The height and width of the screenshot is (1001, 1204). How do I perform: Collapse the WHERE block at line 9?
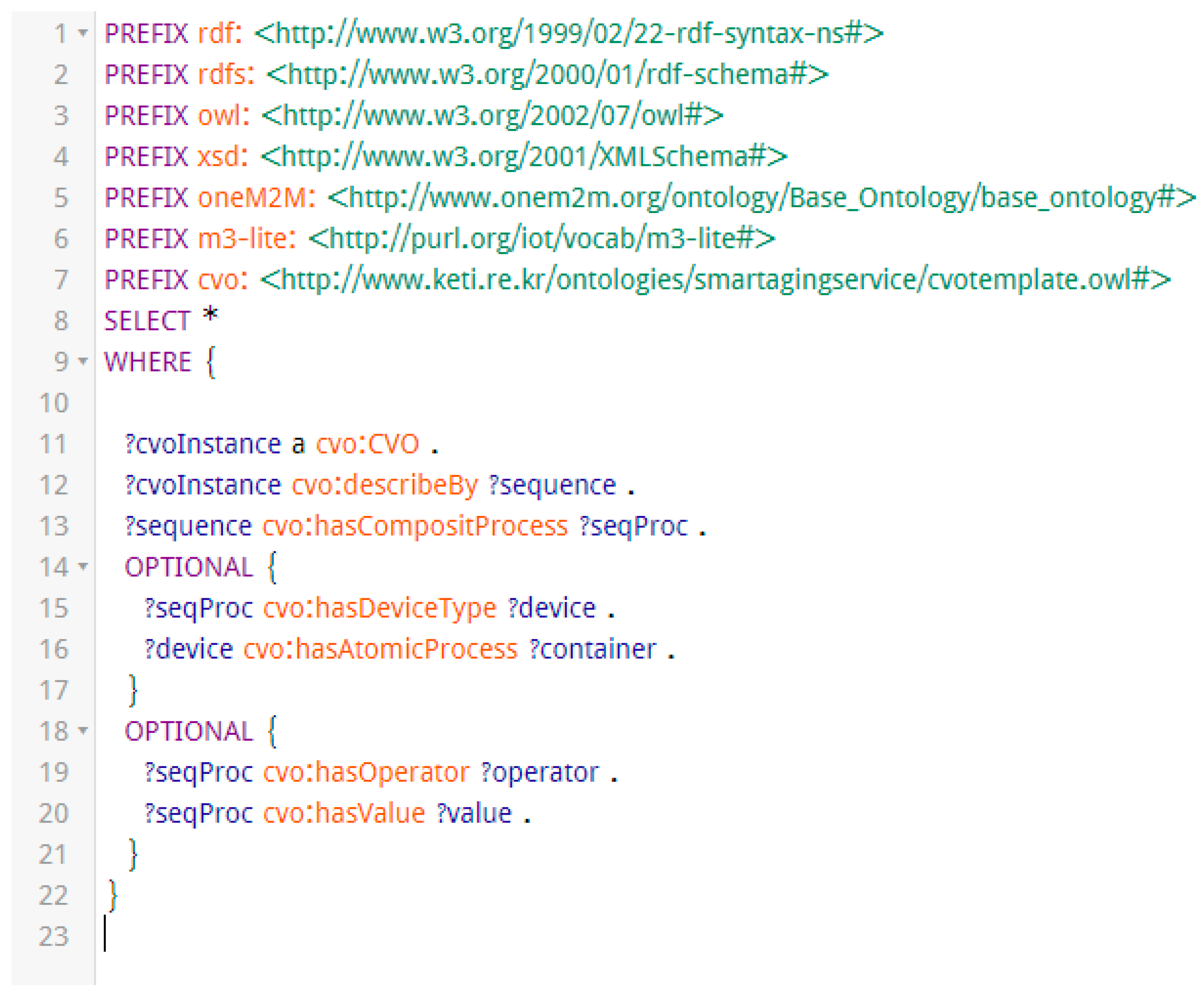coord(83,362)
